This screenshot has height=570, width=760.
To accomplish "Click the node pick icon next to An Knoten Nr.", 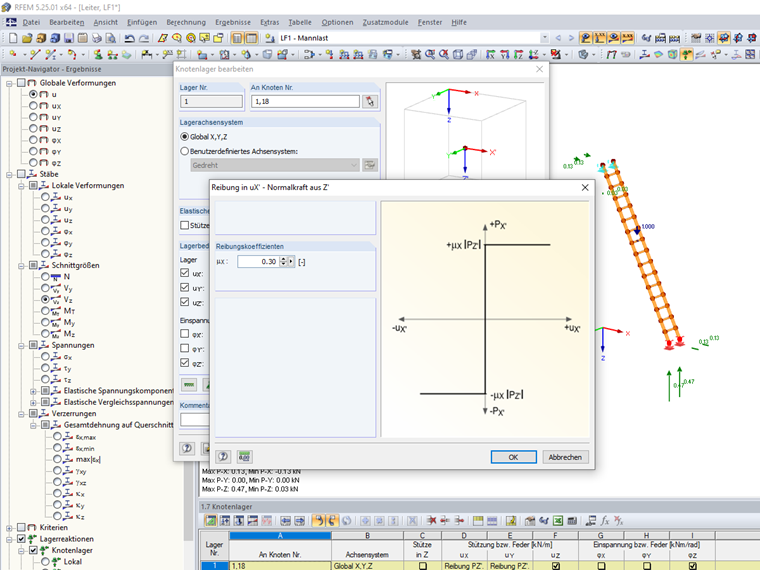I will [370, 101].
